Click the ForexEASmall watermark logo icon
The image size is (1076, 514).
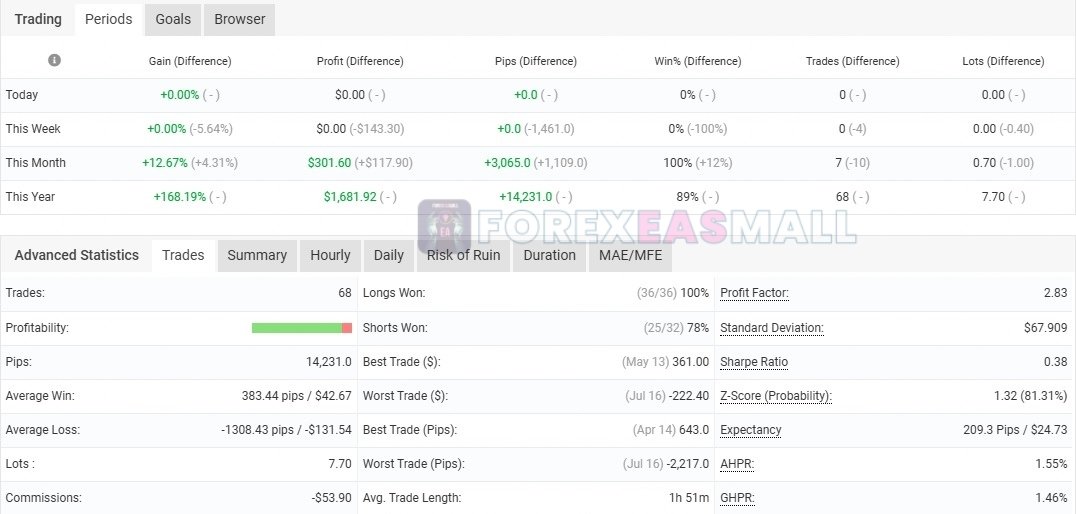tap(445, 226)
